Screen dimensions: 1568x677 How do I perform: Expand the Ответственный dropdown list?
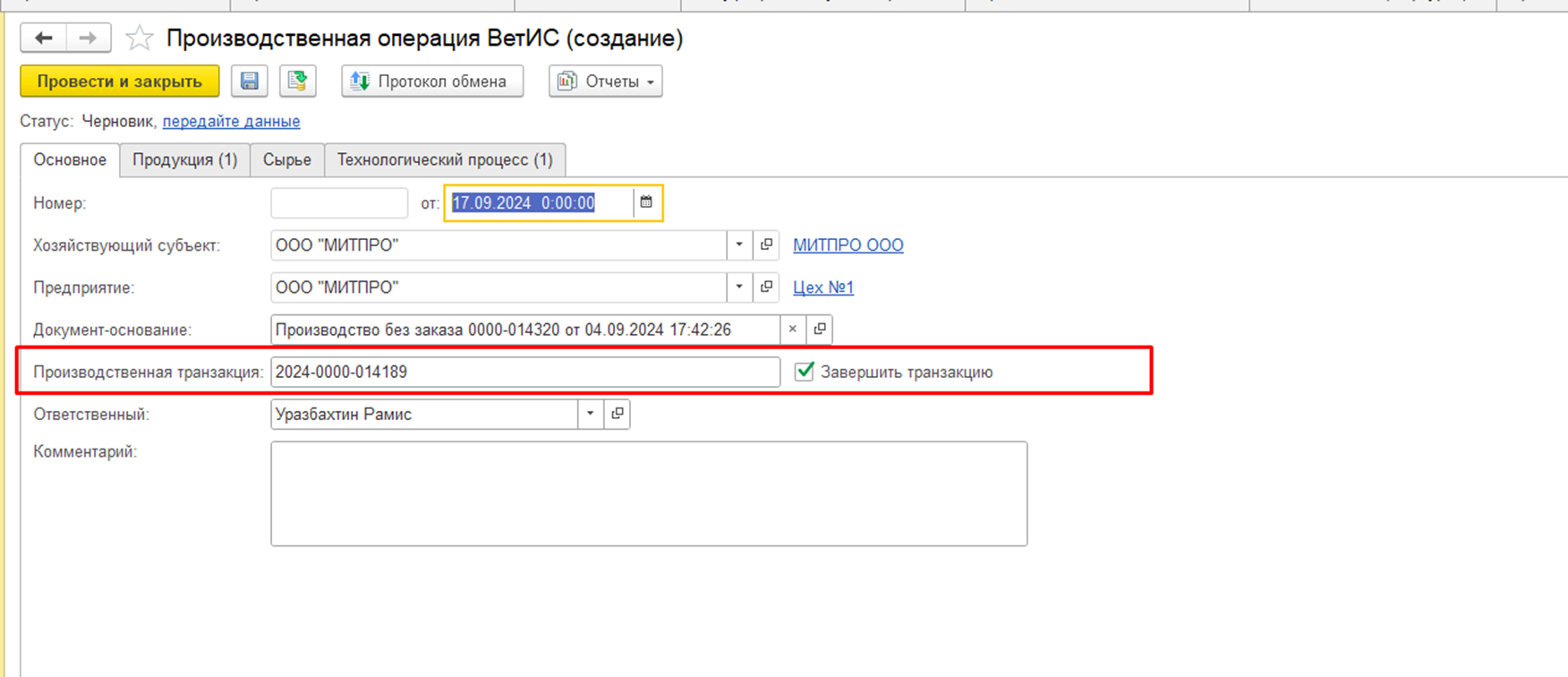click(590, 414)
